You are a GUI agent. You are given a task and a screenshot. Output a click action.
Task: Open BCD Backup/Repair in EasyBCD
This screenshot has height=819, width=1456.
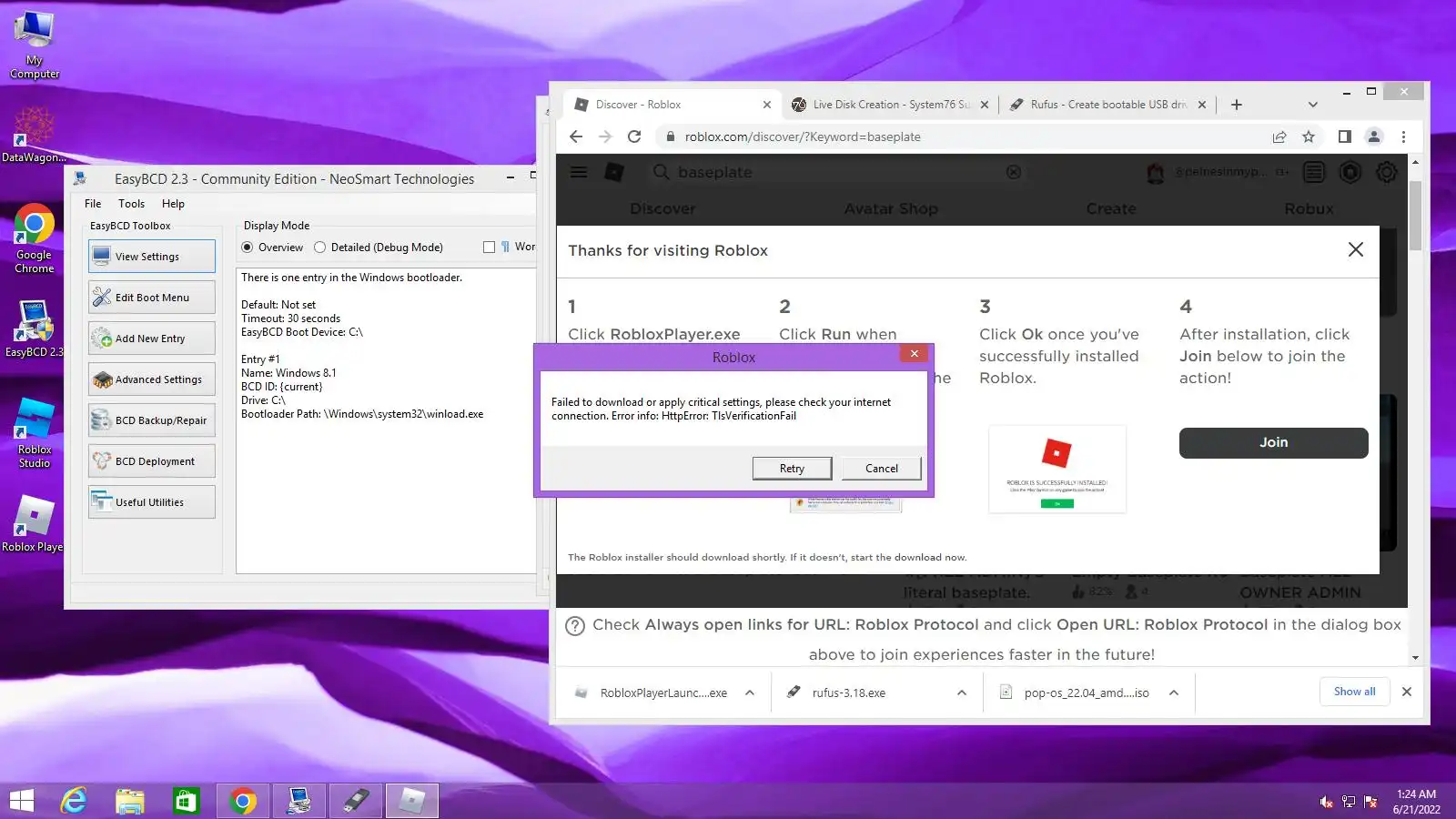tap(152, 420)
